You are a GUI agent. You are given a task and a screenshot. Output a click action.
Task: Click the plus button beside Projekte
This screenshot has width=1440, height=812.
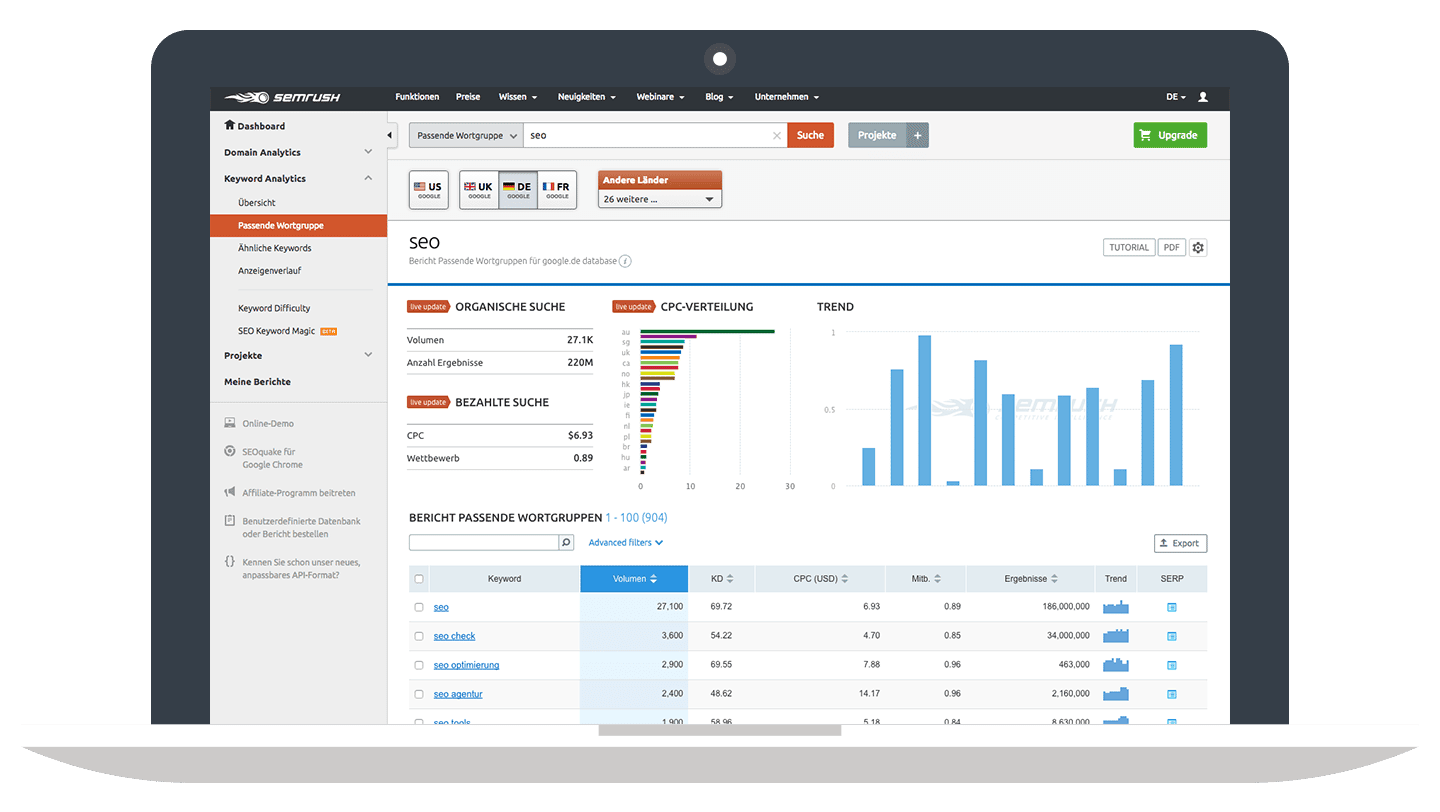(x=918, y=135)
